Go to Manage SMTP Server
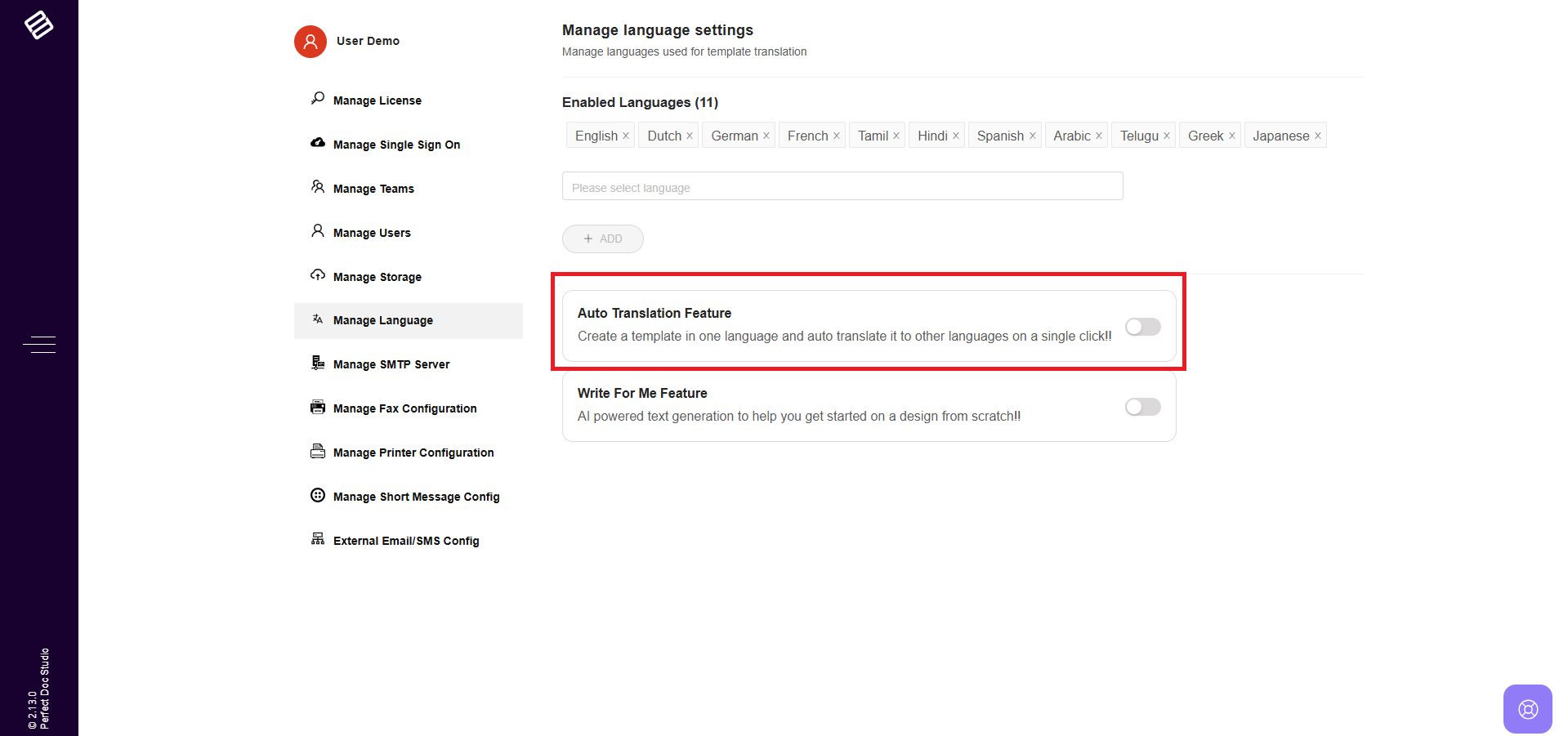This screenshot has height=736, width=1568. (391, 364)
